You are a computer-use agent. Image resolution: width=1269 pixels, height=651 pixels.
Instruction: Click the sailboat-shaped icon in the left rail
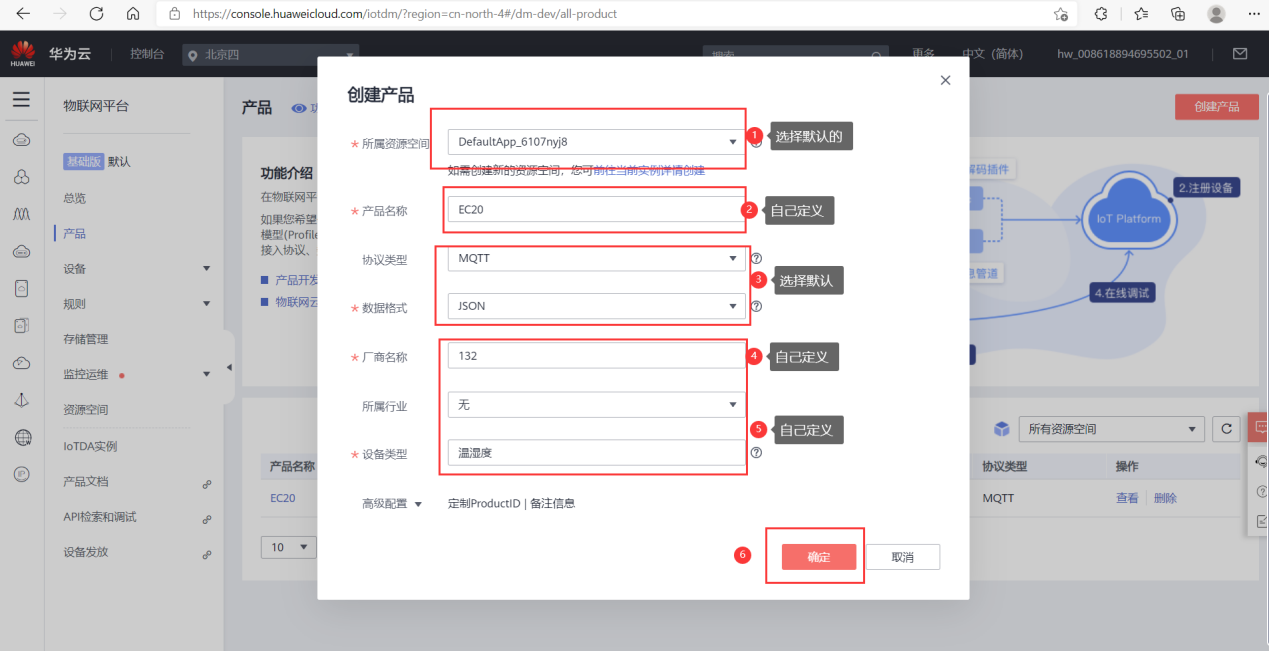click(x=21, y=400)
